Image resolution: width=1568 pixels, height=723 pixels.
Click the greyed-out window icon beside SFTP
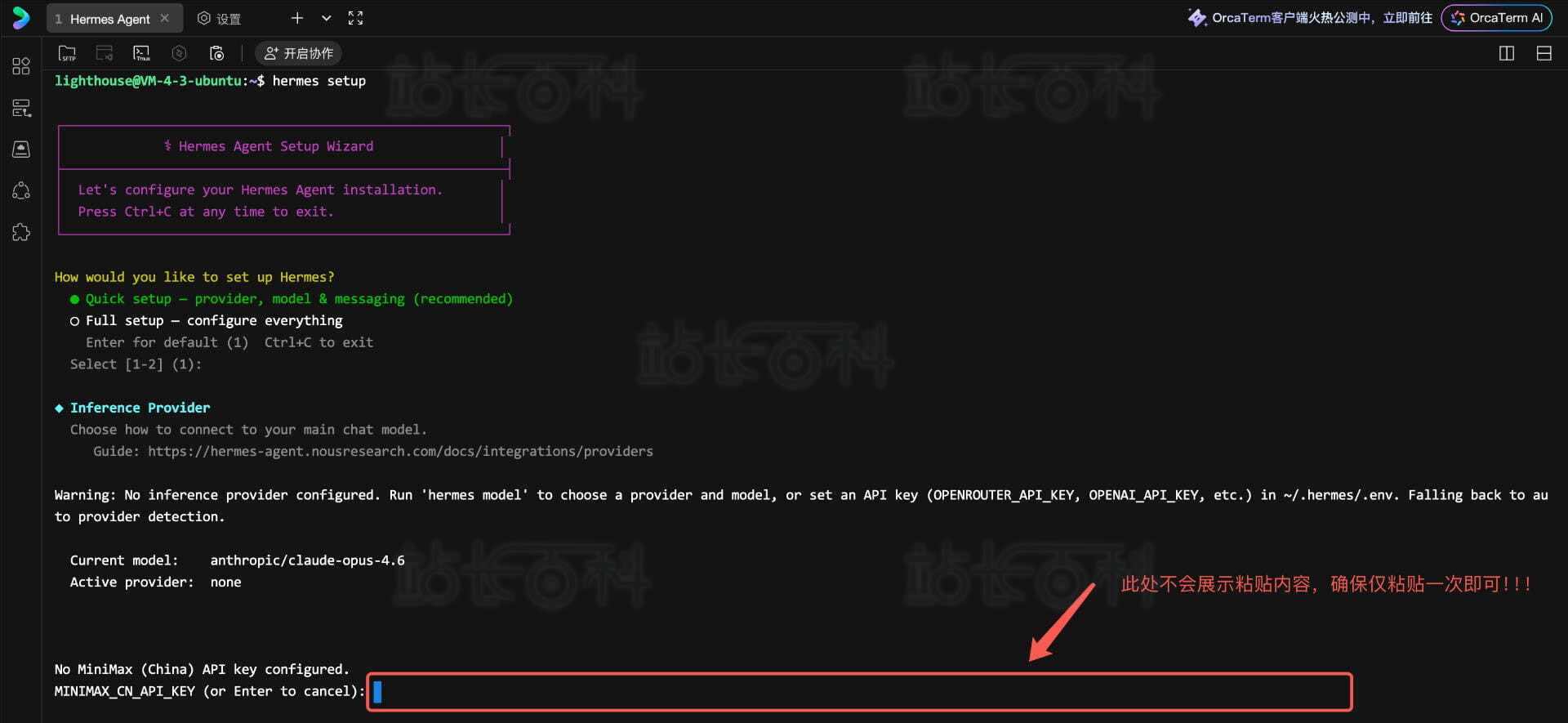click(105, 53)
